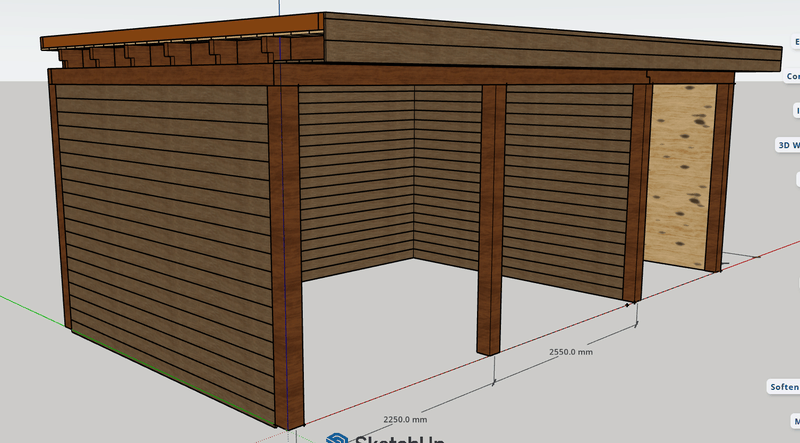Select the orange roof top sheet
Screen dimensions: 800x443
pyautogui.click(x=181, y=31)
